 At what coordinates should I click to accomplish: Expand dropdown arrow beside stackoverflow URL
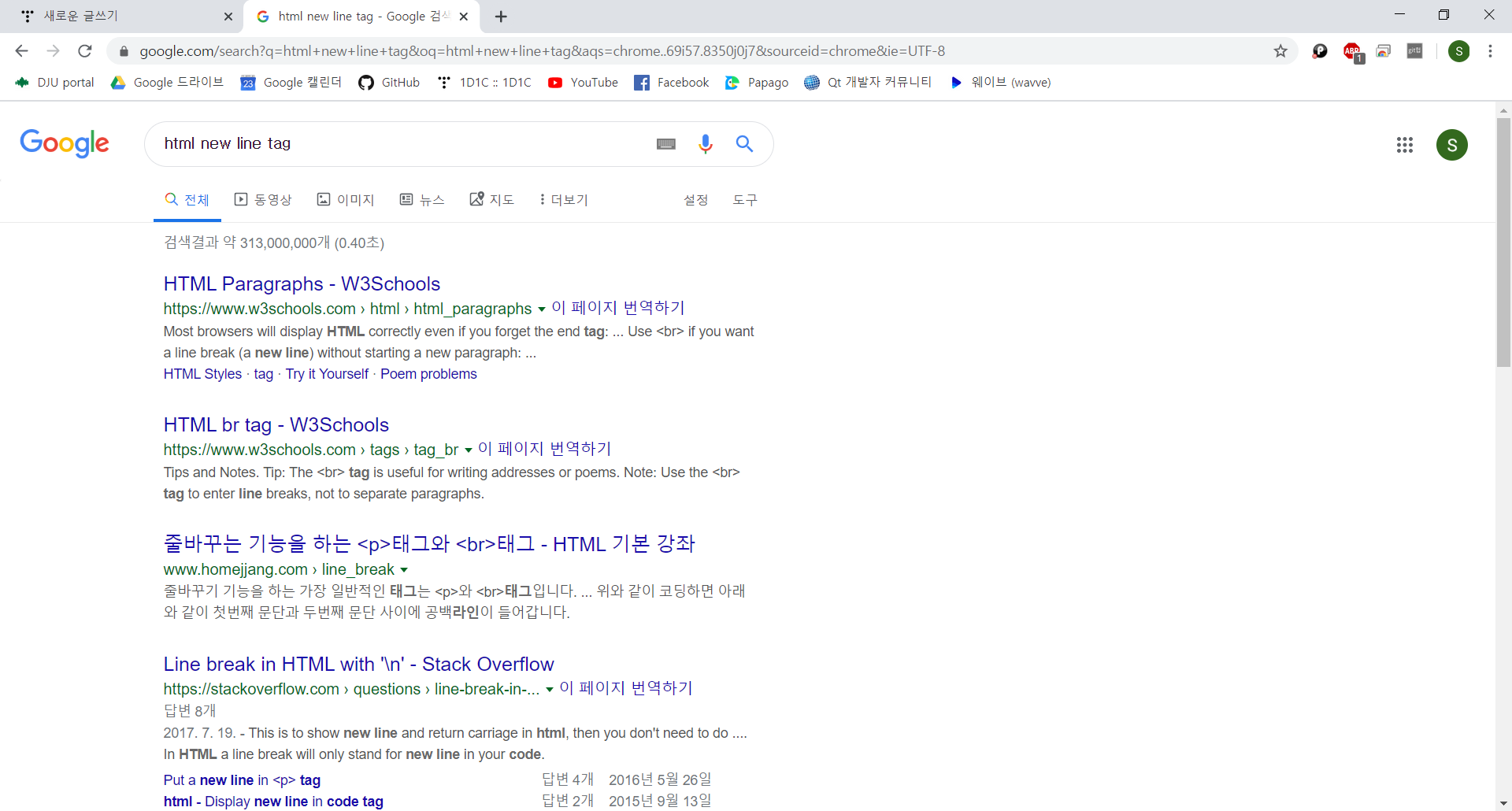tap(549, 690)
